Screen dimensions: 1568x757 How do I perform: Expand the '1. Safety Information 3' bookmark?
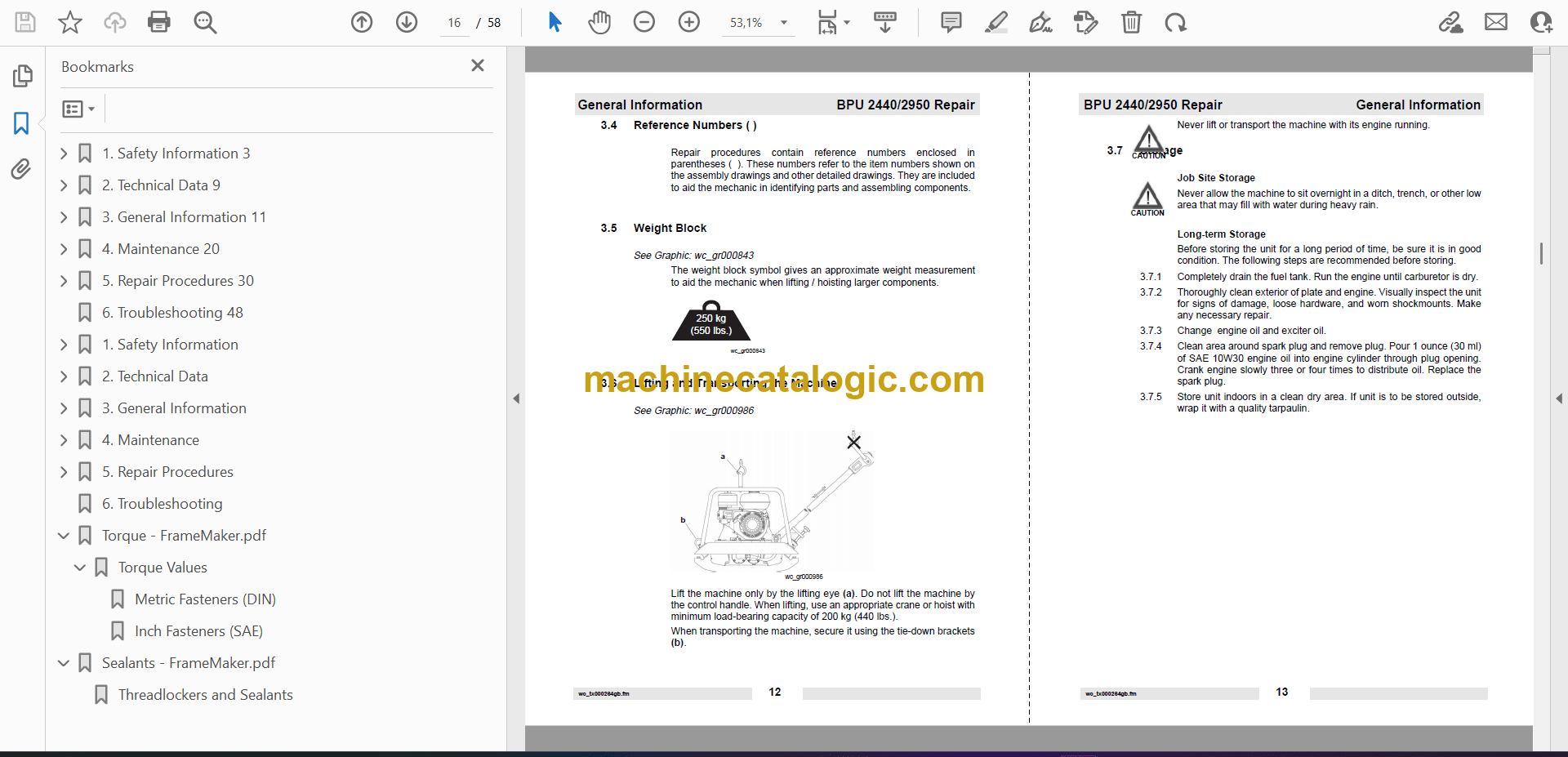coord(64,154)
